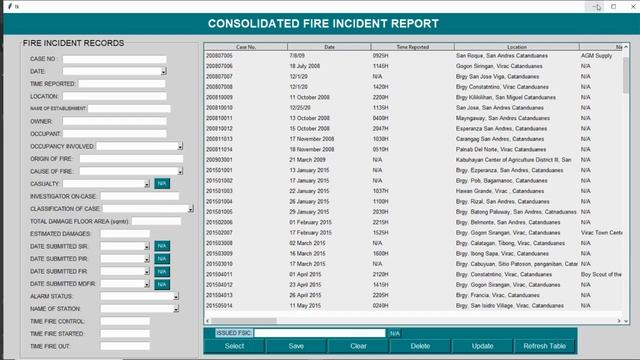This screenshot has width=640, height=360.
Task: Expand the ALARM STATUS dropdown
Action: (176, 297)
